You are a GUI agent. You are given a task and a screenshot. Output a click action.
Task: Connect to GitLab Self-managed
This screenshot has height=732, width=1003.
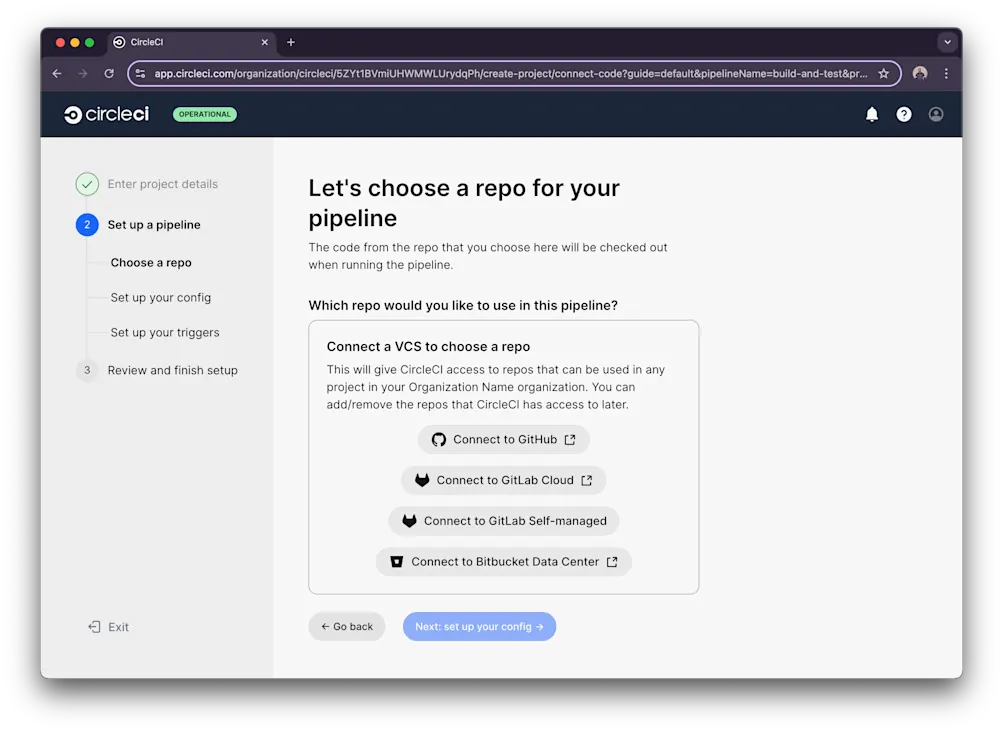click(503, 521)
